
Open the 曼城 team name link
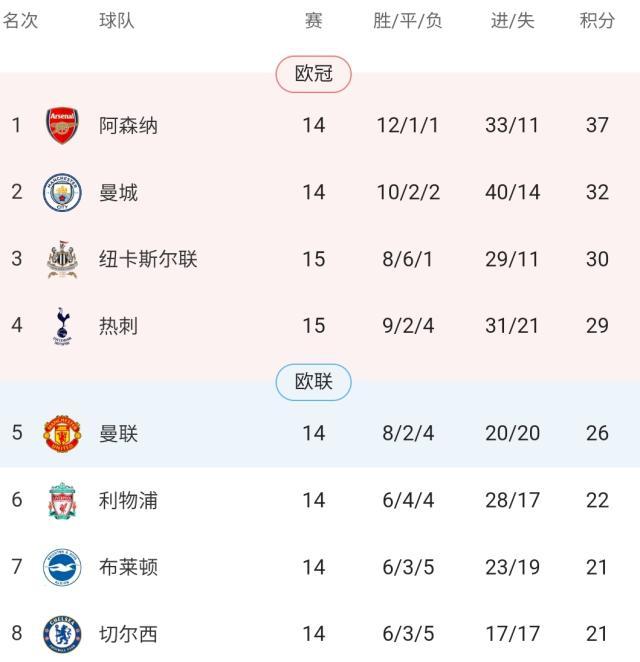pos(118,192)
